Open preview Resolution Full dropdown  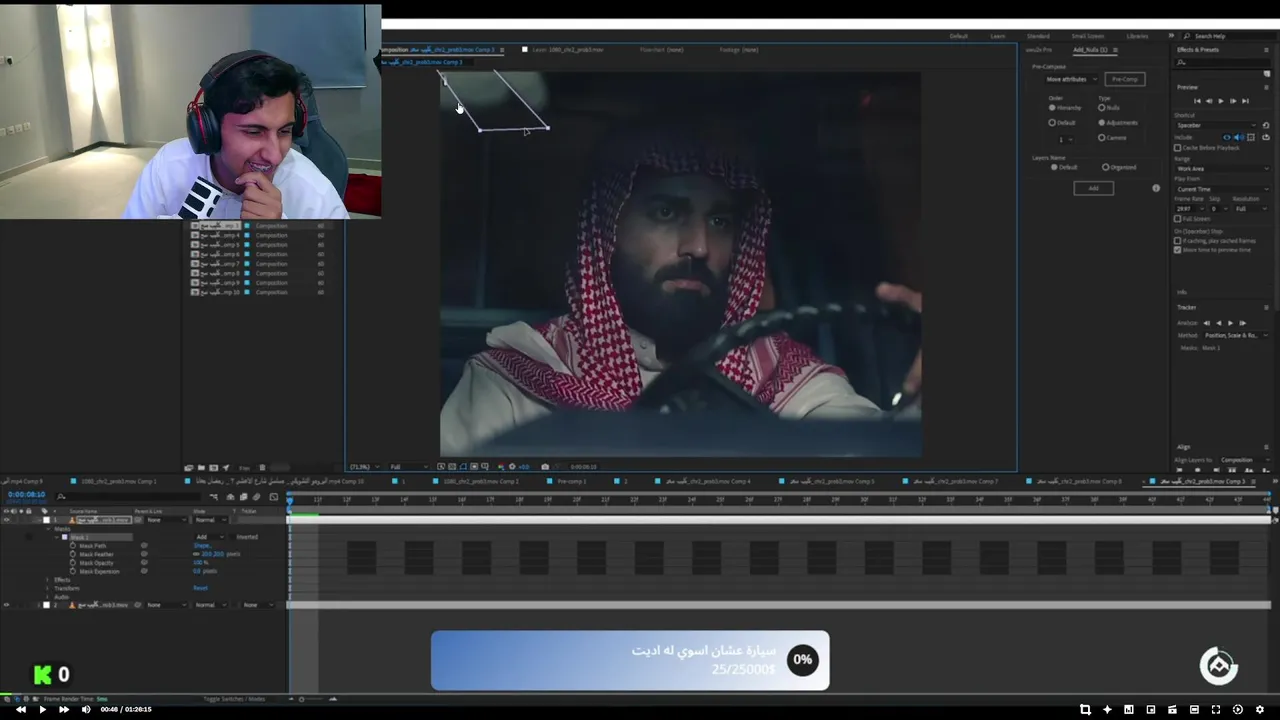tap(1250, 209)
